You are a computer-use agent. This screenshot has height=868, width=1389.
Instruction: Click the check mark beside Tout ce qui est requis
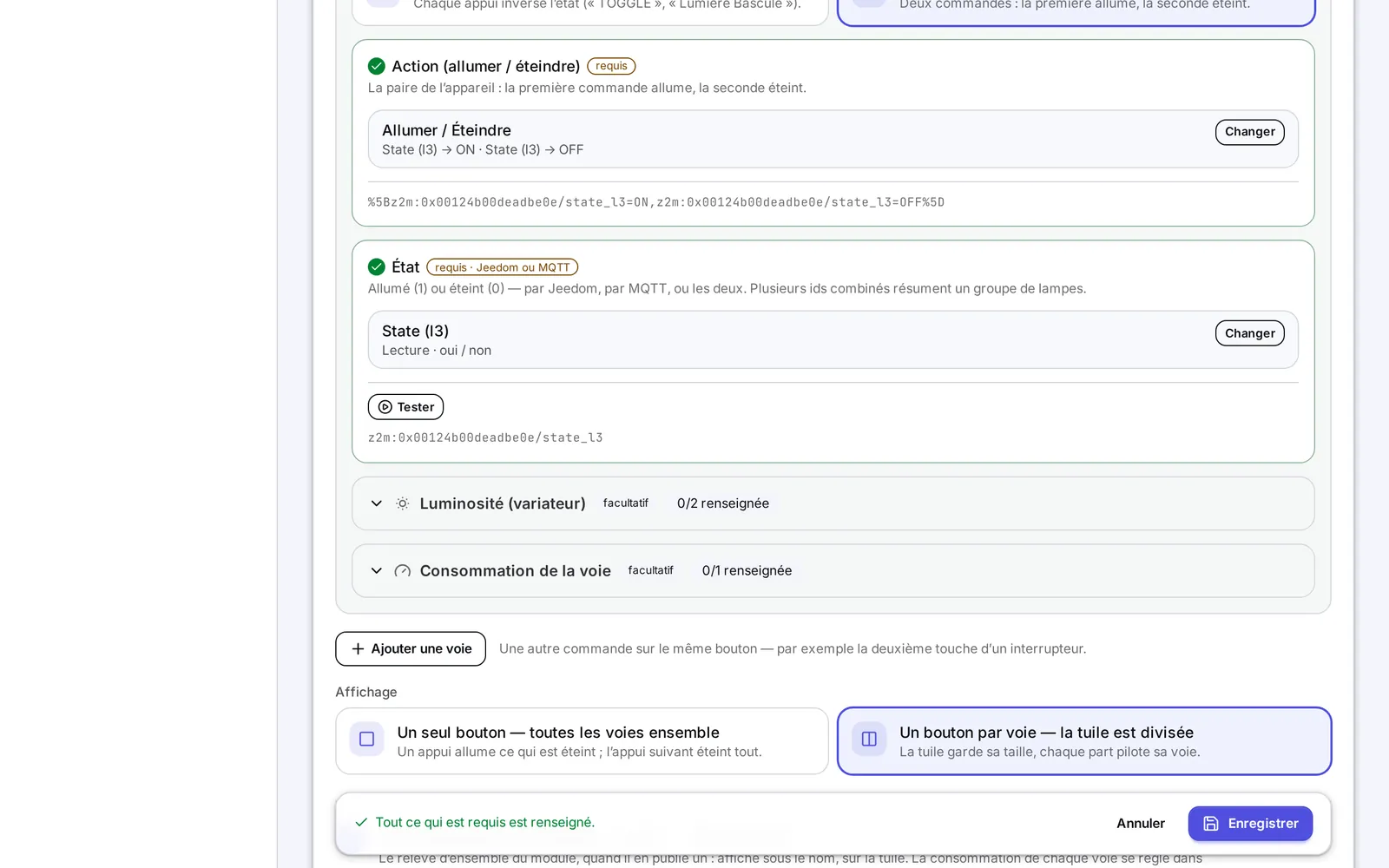point(361,822)
